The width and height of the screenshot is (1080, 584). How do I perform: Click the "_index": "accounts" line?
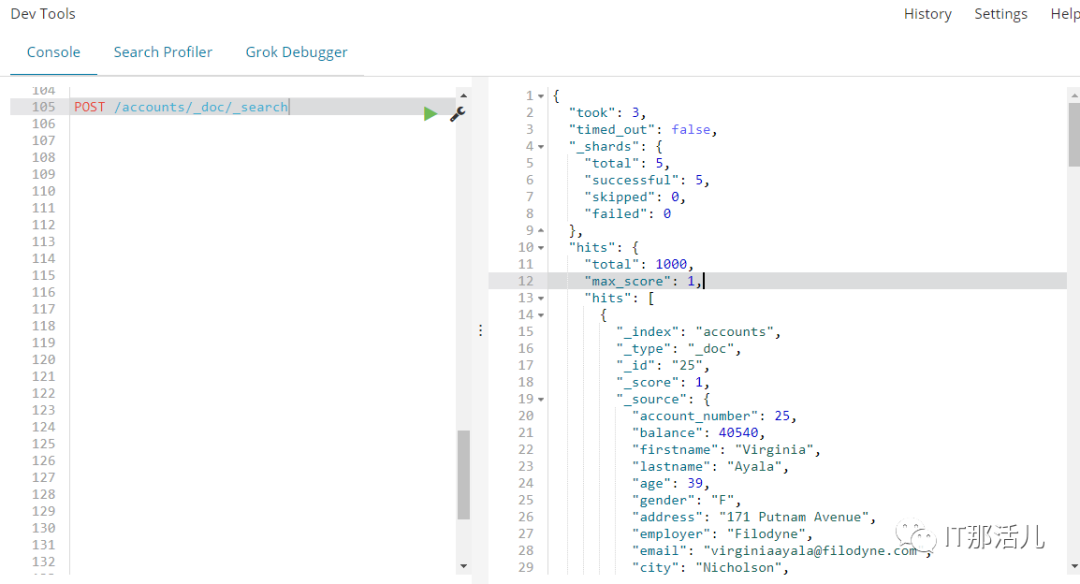(698, 332)
